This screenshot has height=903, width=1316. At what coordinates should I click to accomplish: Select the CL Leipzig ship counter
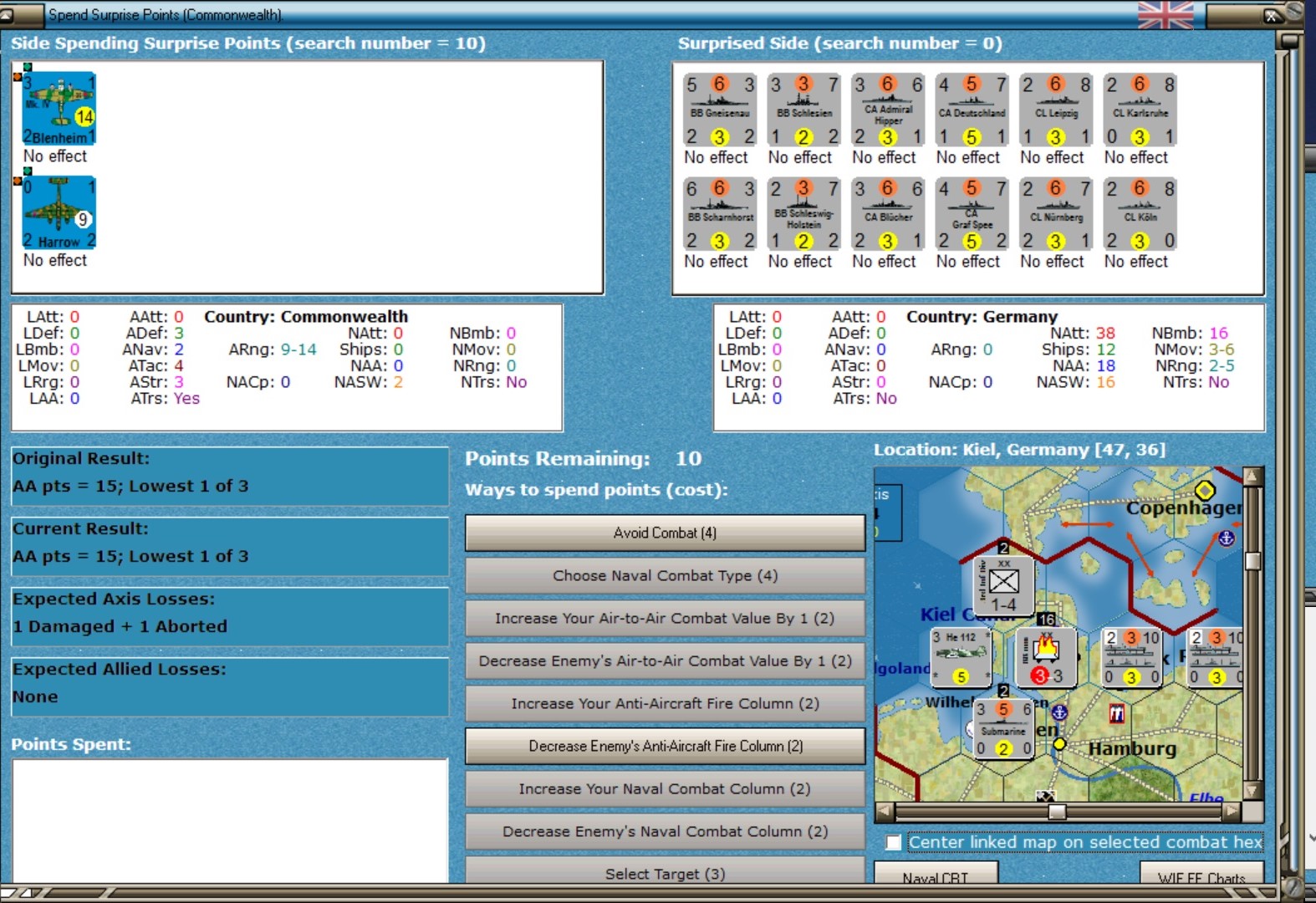click(1056, 110)
